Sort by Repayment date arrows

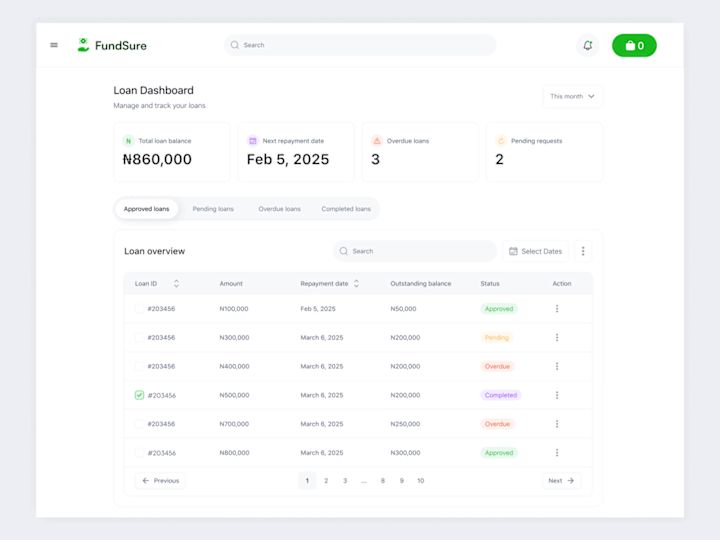(x=356, y=284)
